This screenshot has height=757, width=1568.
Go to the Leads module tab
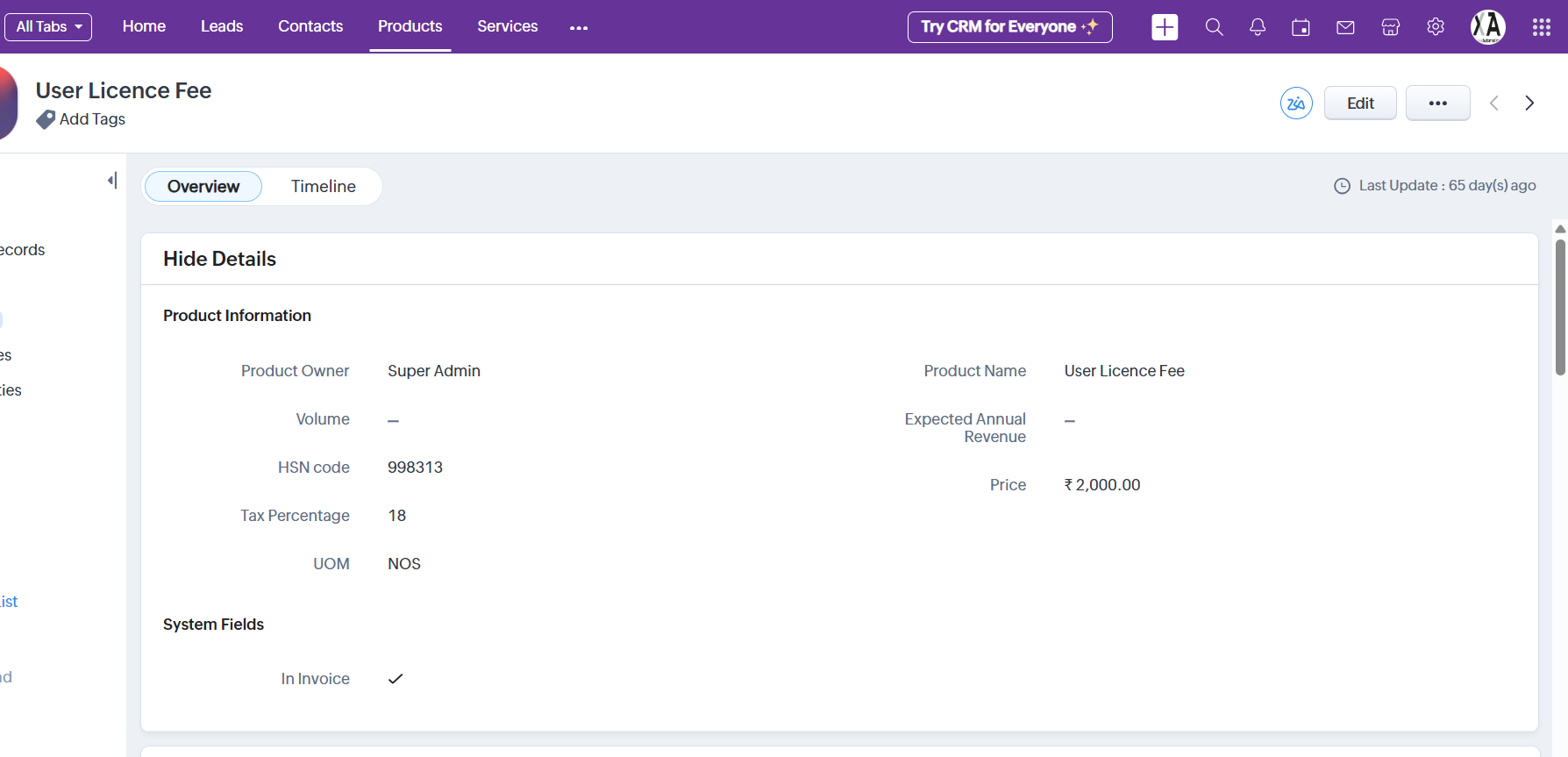pyautogui.click(x=222, y=26)
